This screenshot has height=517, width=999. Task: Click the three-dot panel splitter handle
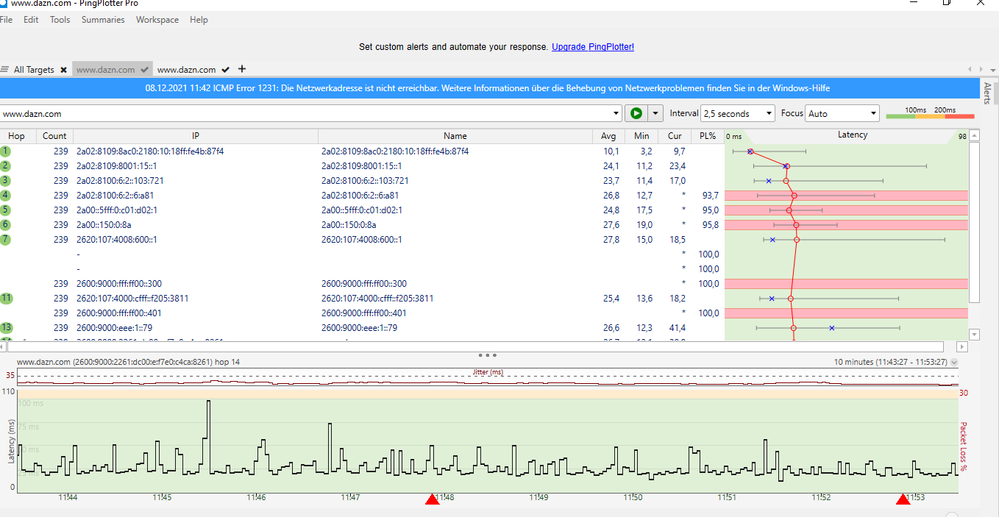487,355
